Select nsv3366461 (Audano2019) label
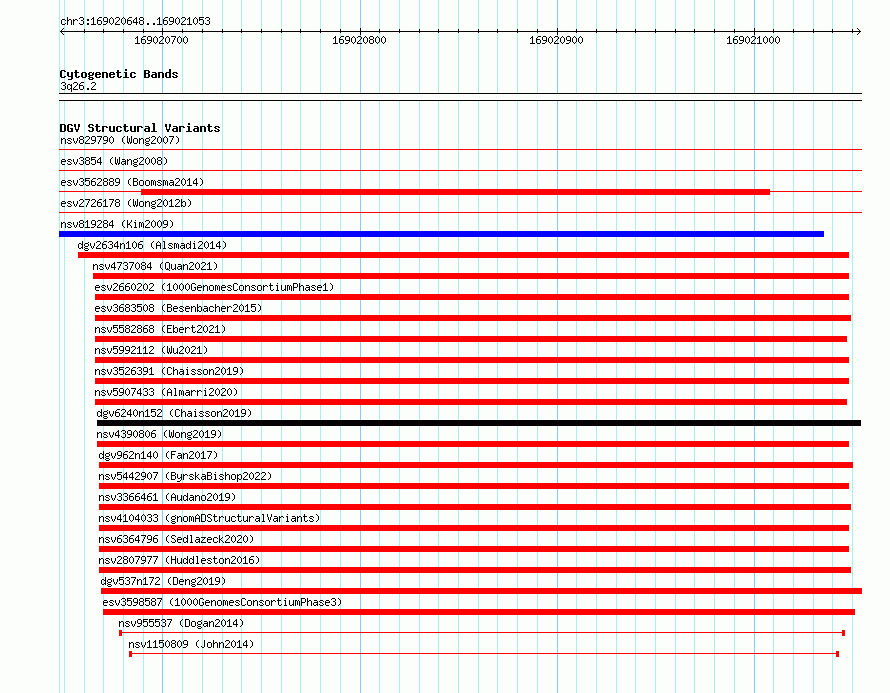 click(x=167, y=497)
